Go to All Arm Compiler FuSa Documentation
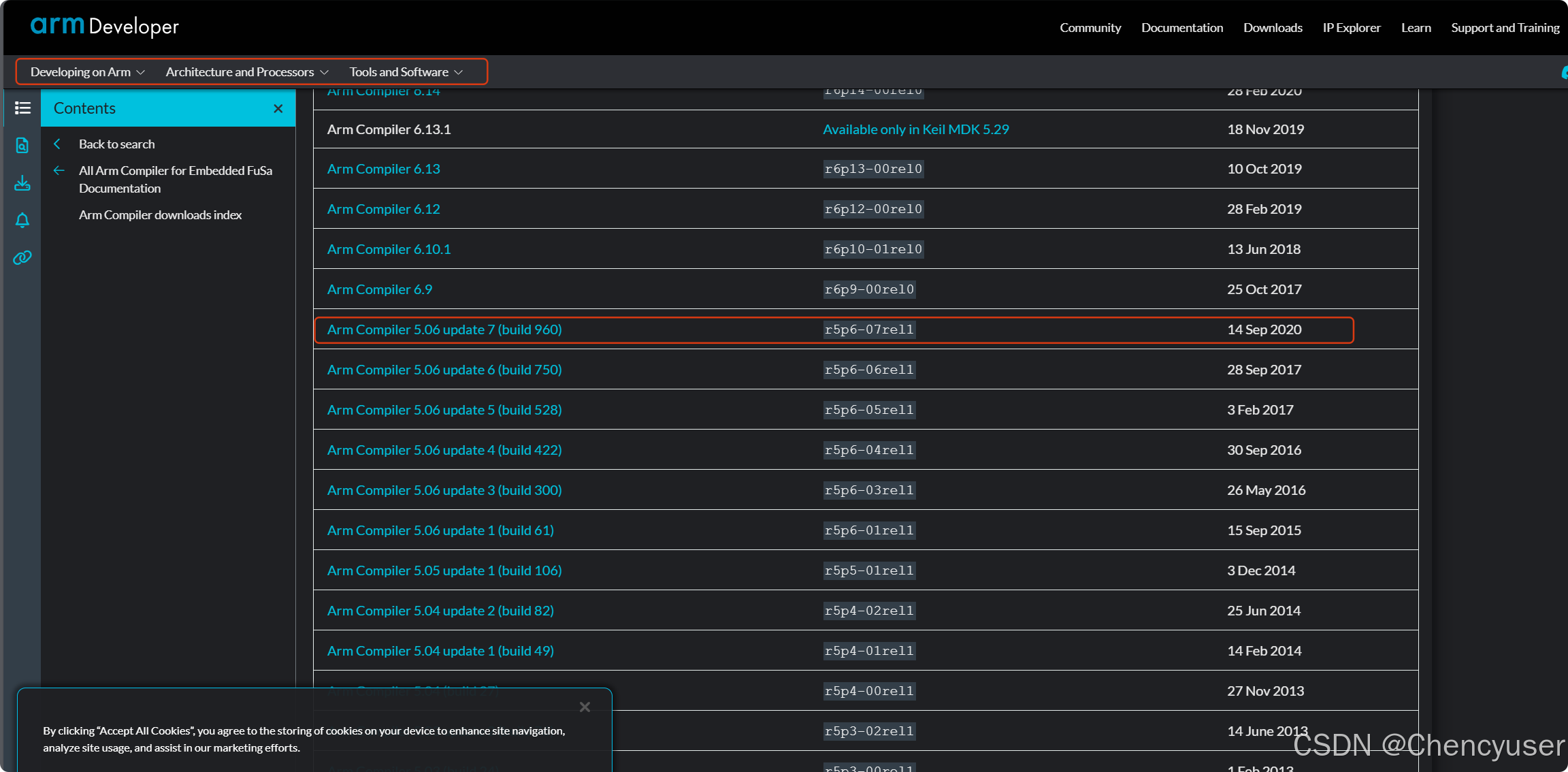The height and width of the screenshot is (772, 1568). click(x=175, y=179)
